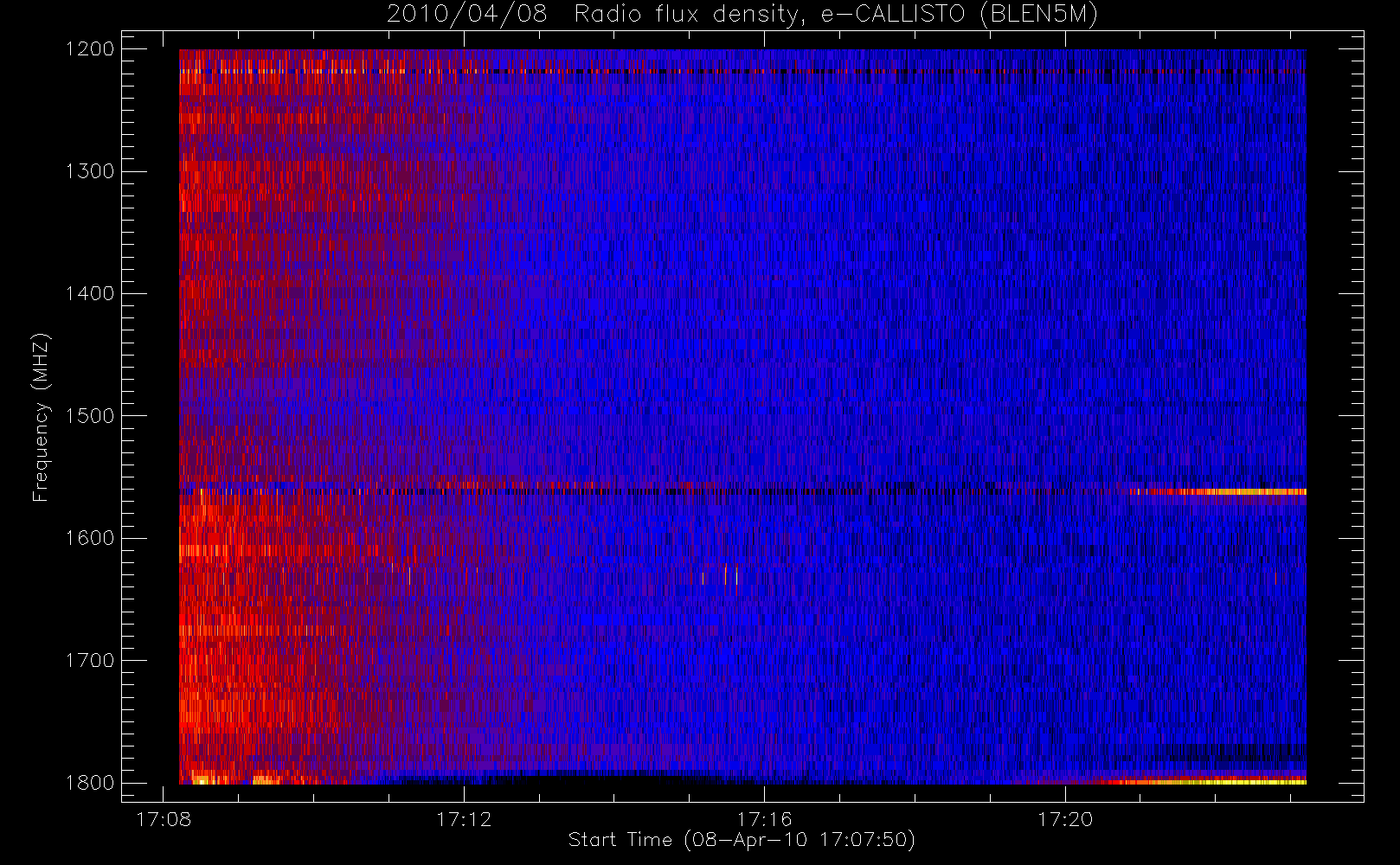The width and height of the screenshot is (1400, 865).
Task: Select the 1200 frequency tick label
Action: [90, 49]
